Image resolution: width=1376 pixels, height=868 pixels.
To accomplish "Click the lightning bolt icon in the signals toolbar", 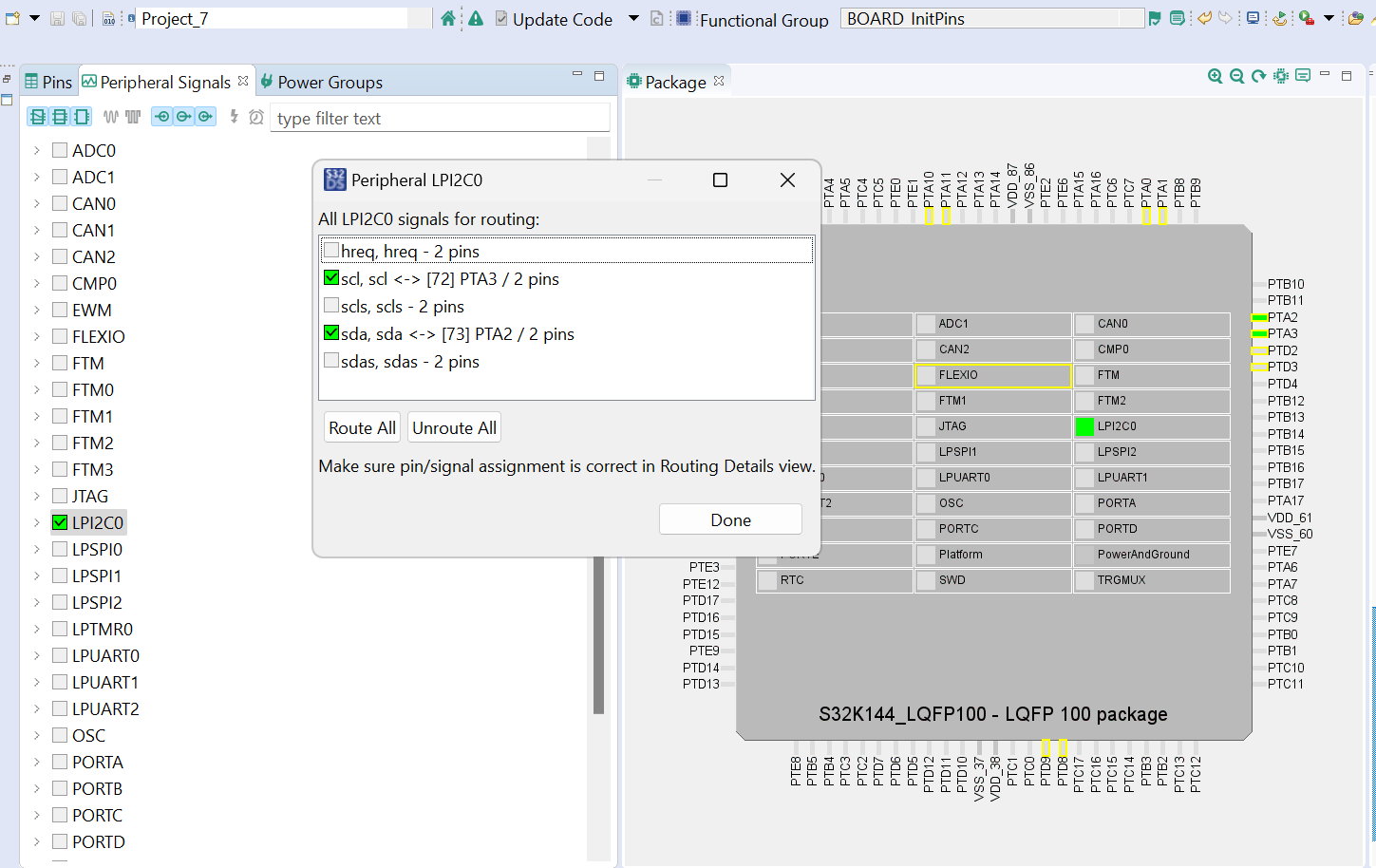I will [x=234, y=117].
